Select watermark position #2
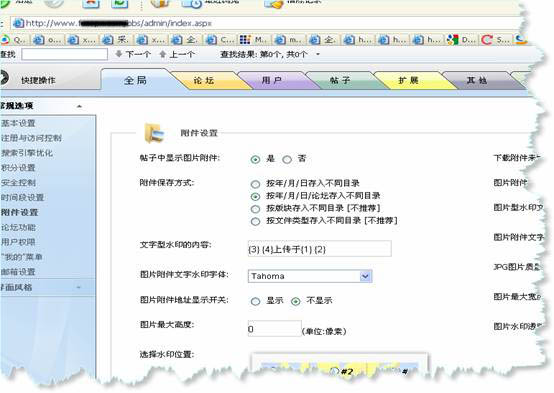The image size is (554, 393). [334, 371]
